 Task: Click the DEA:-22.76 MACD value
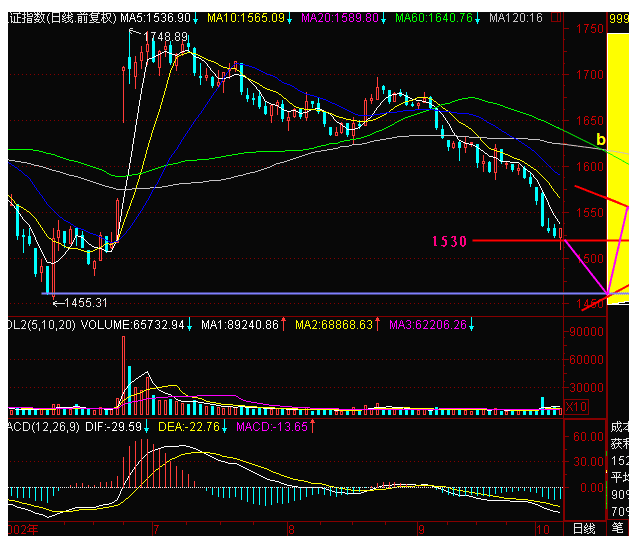189,427
